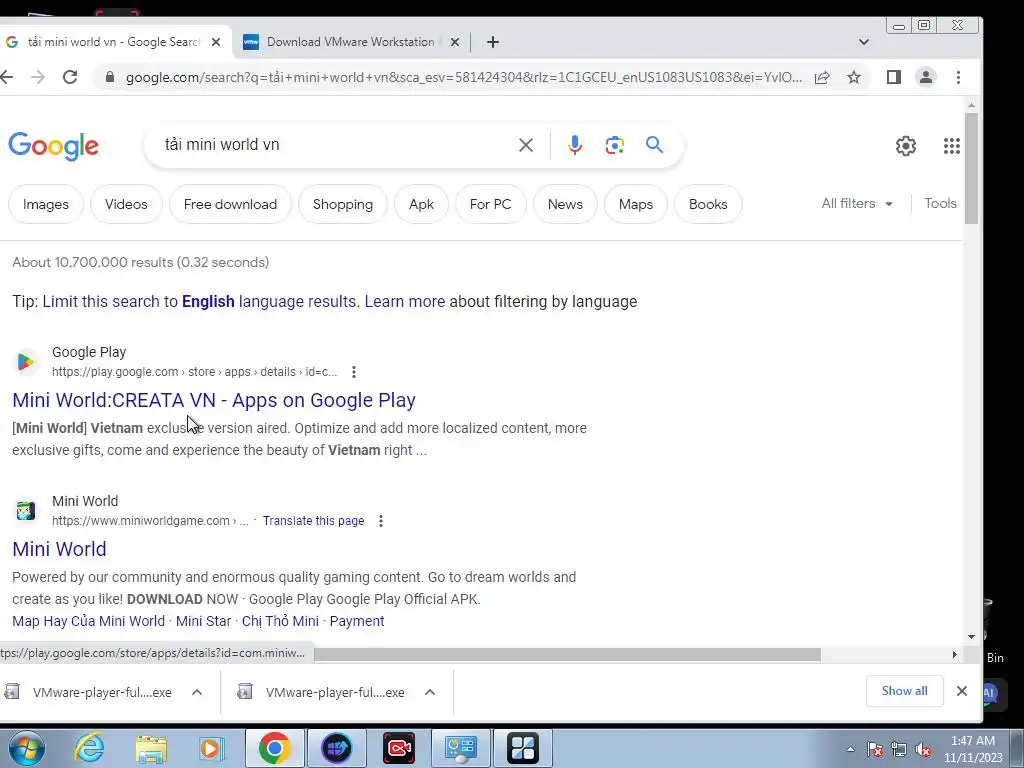Clear the search box with the X
The width and height of the screenshot is (1024, 768).
coord(526,145)
